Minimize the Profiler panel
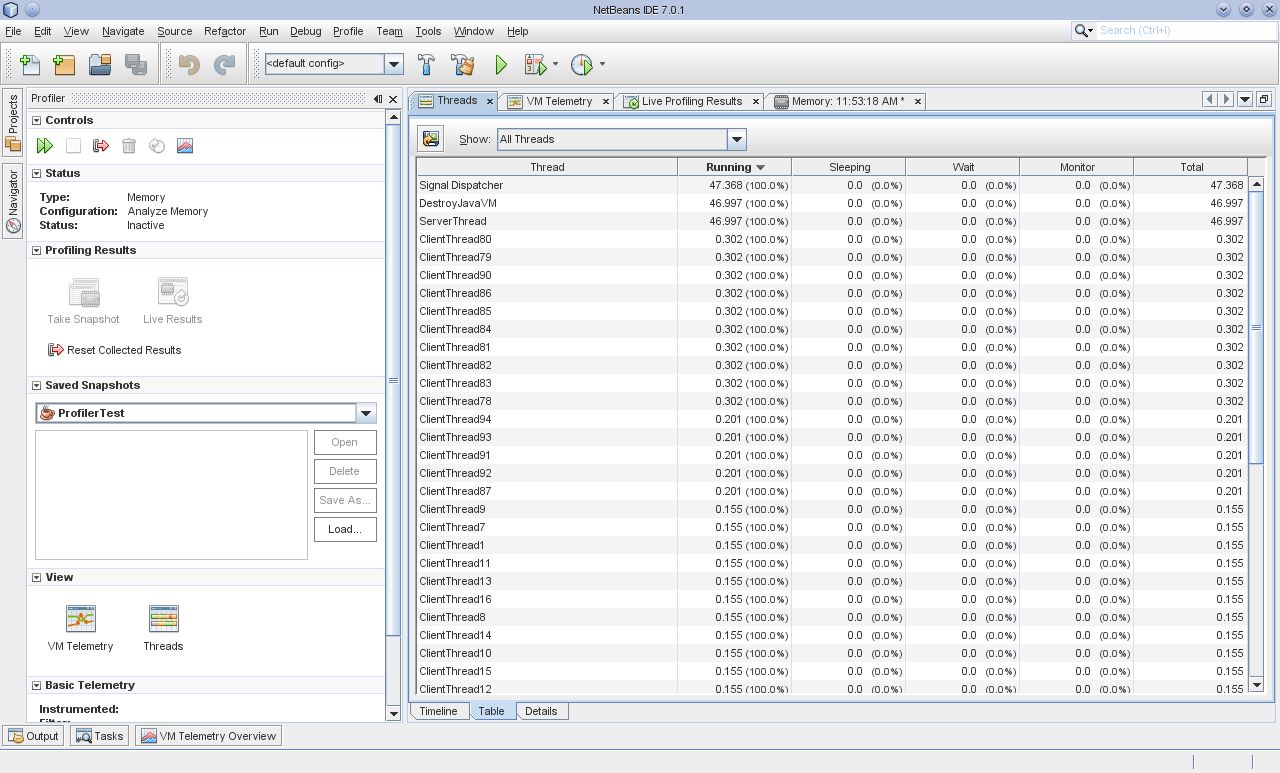Viewport: 1280px width, 773px height. point(378,98)
